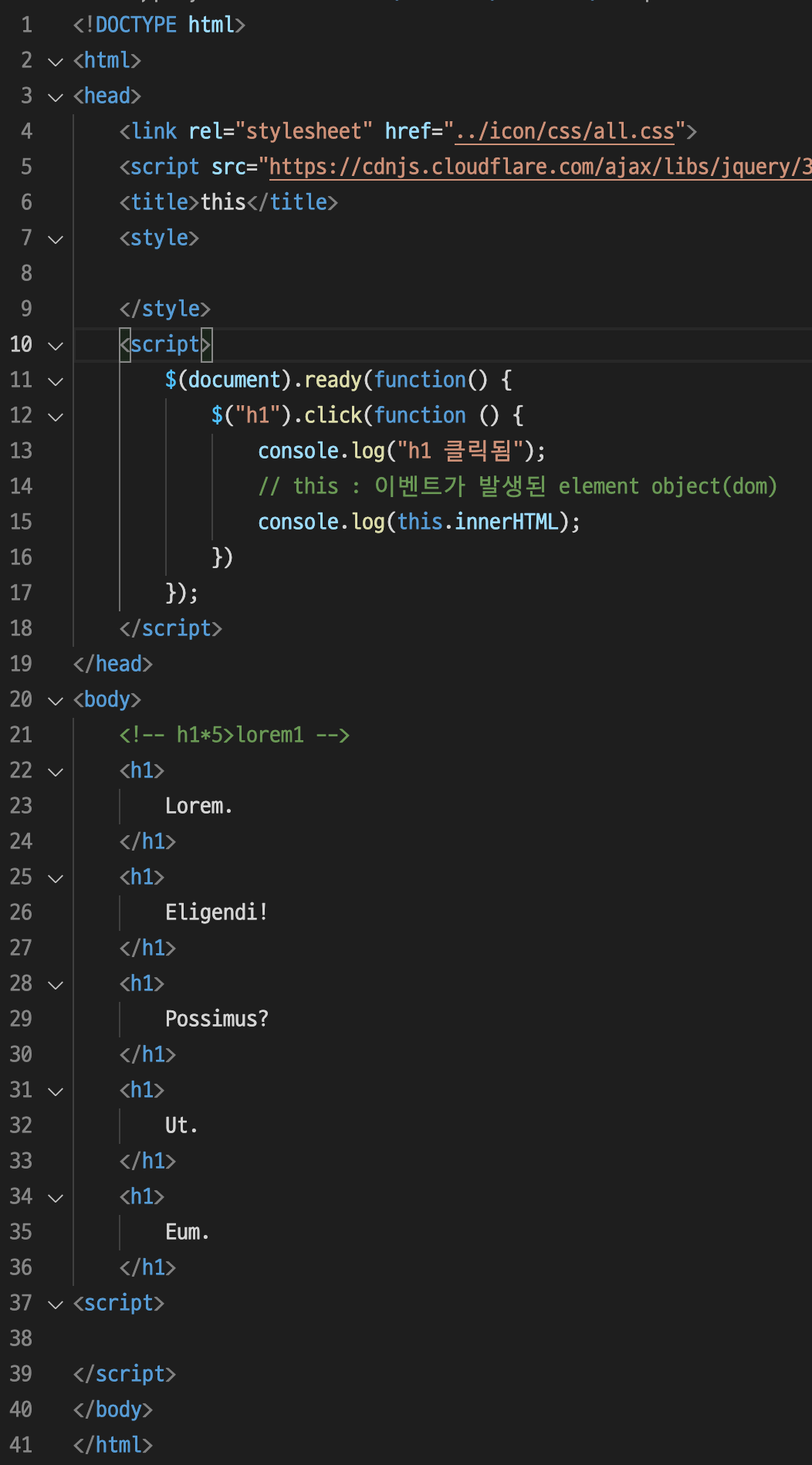This screenshot has width=812, height=1465.
Task: Fold the document ready function on line 11
Action: point(56,381)
